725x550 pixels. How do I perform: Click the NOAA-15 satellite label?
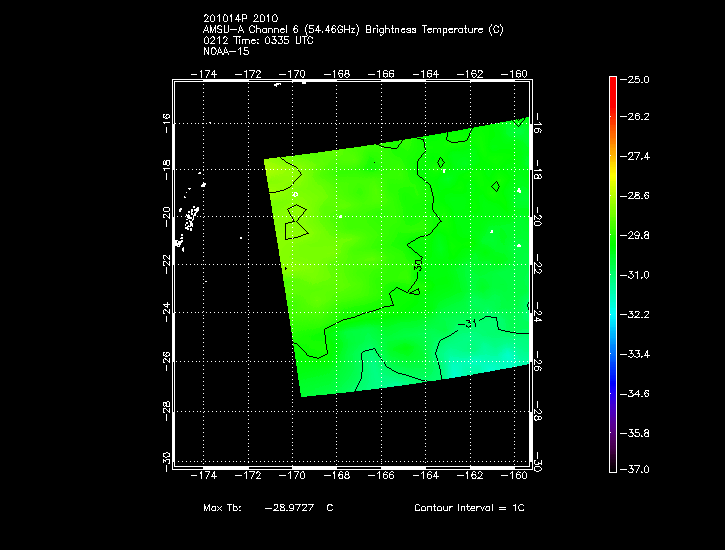(x=225, y=51)
